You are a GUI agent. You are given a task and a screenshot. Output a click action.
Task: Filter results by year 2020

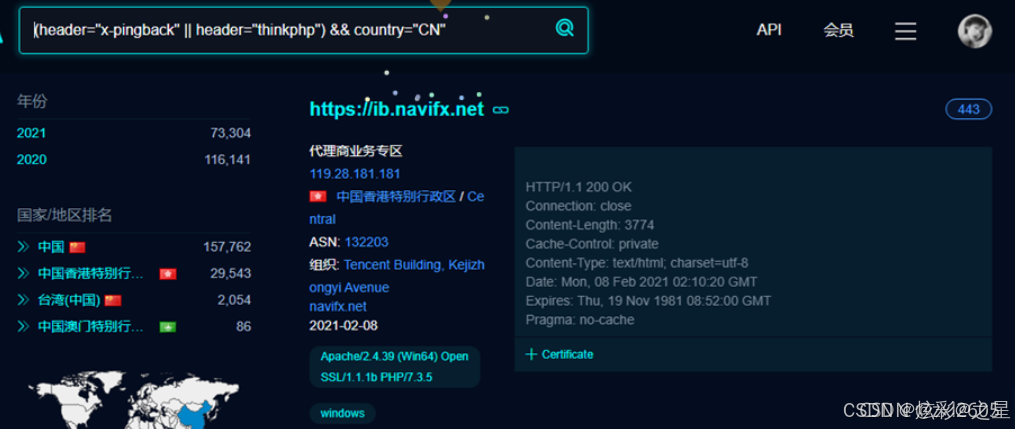click(31, 160)
